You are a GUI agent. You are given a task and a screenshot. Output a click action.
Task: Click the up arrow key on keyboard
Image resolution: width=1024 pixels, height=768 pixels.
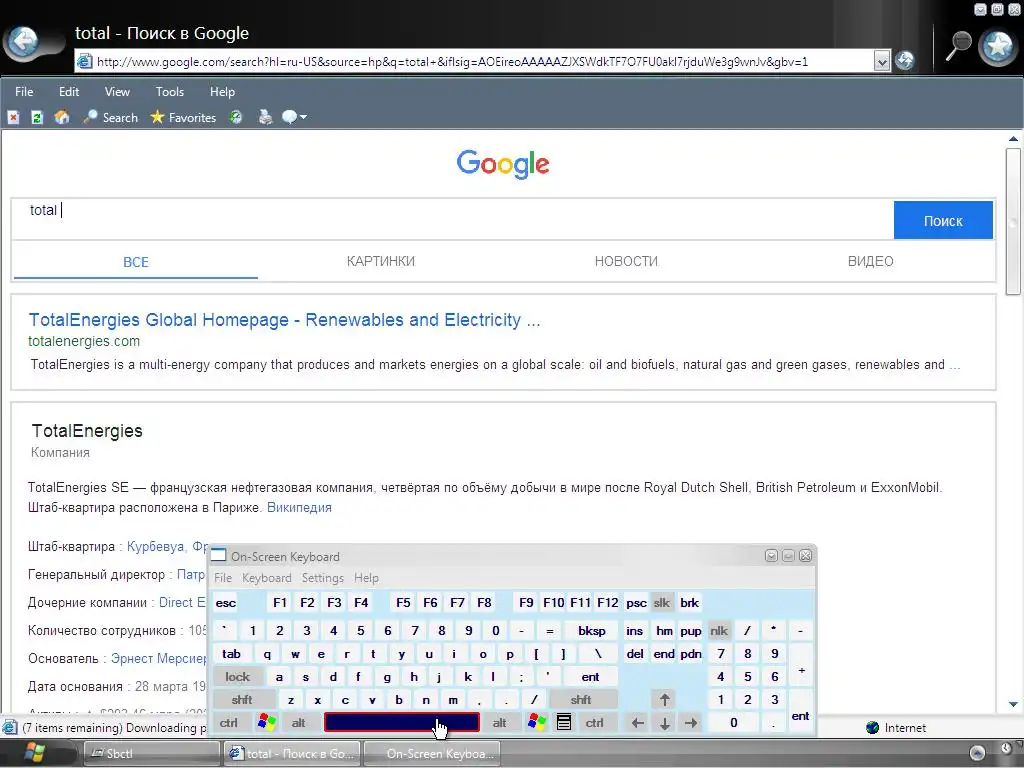(x=664, y=699)
